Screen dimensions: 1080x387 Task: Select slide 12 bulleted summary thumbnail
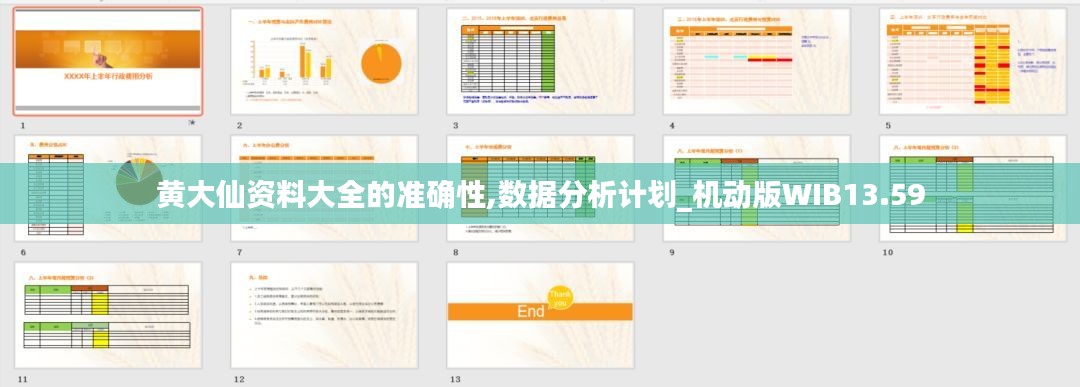pos(324,315)
